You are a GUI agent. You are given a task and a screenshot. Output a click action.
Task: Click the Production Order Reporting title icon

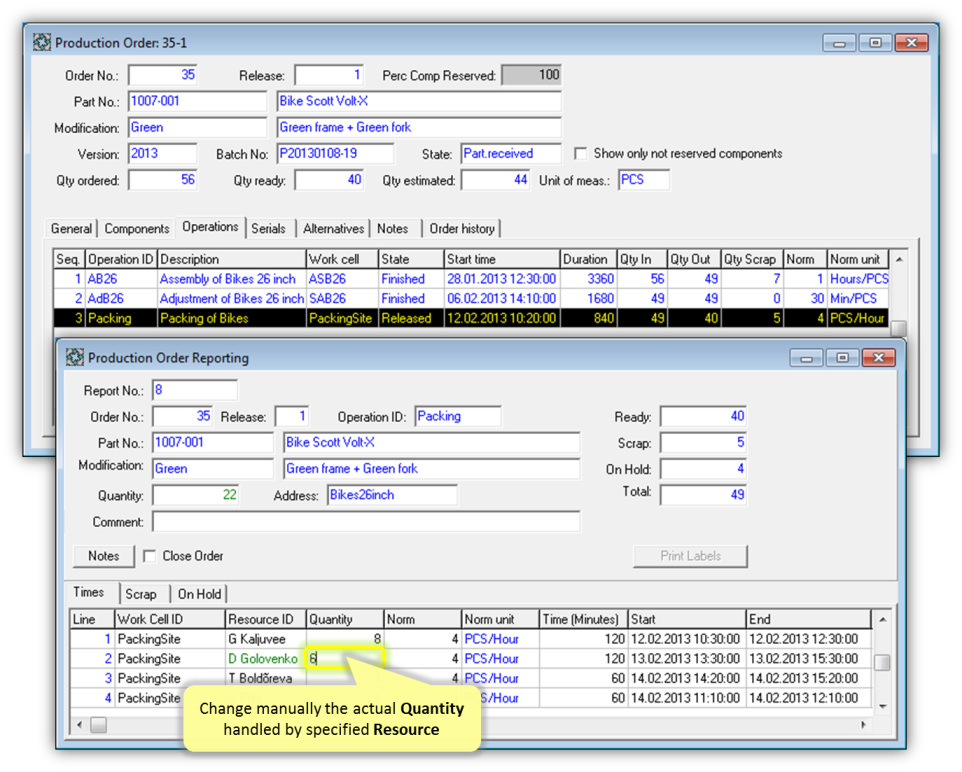pyautogui.click(x=75, y=357)
